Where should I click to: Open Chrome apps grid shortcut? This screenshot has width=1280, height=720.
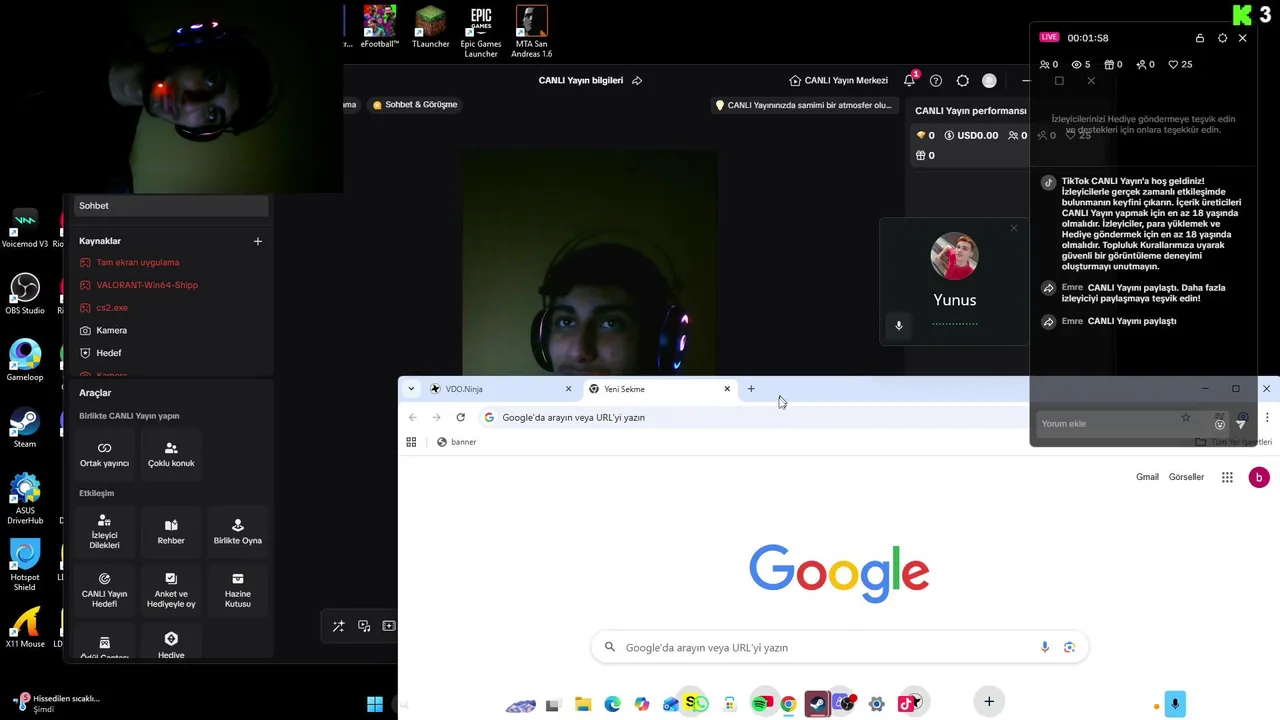point(411,442)
